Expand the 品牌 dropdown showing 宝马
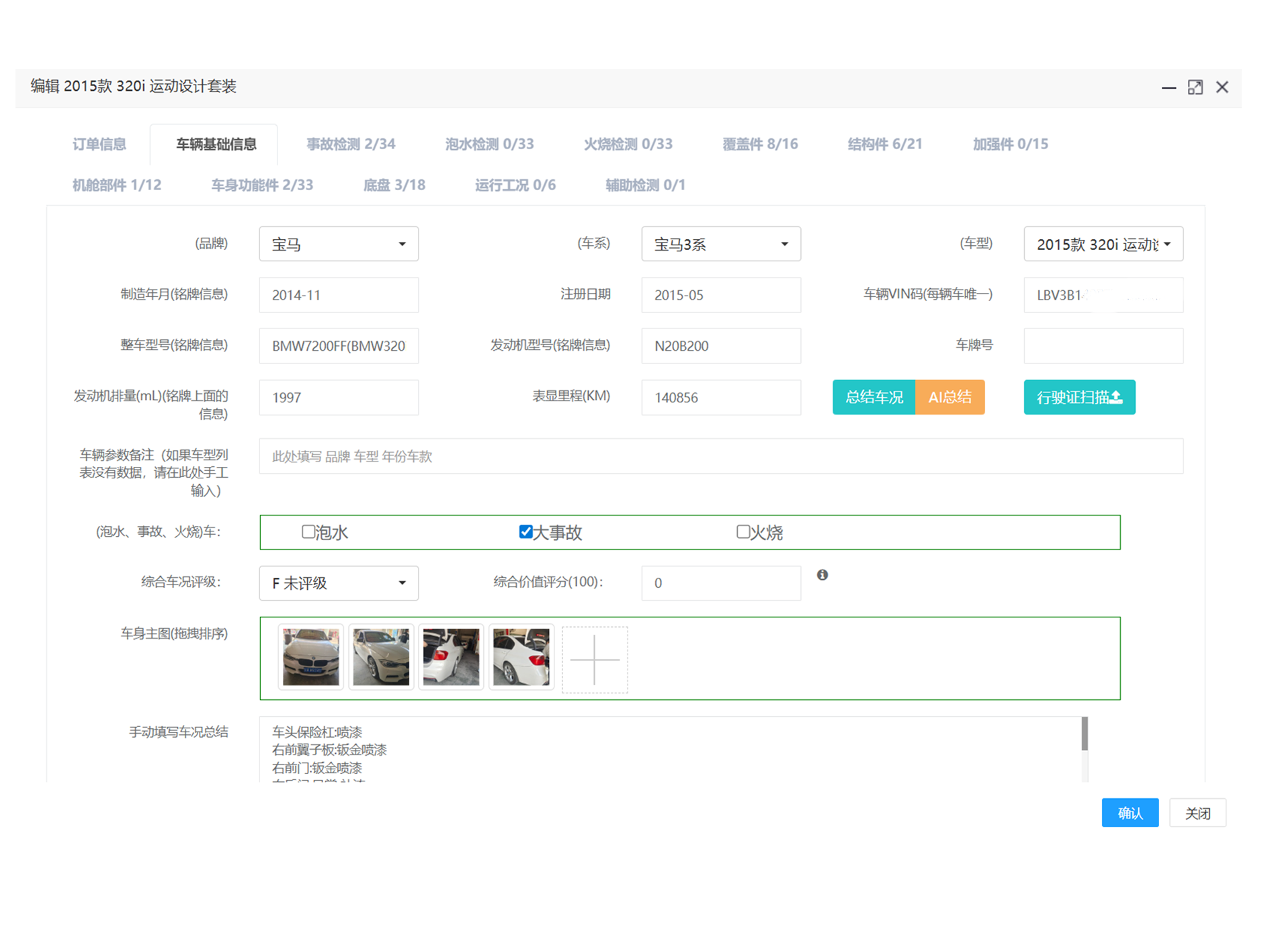 coord(339,244)
